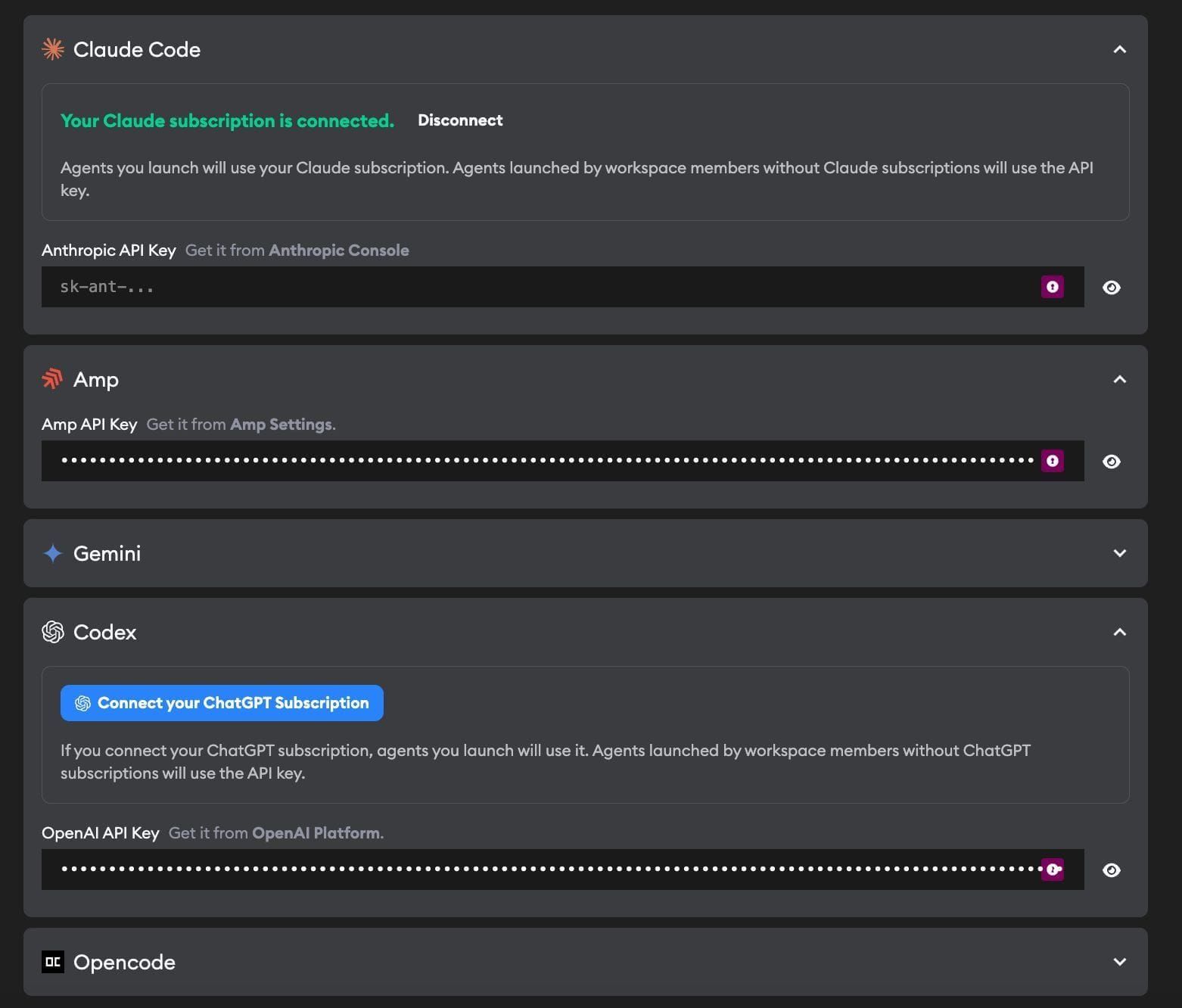Collapse the Amp section
The width and height of the screenshot is (1182, 1008).
[x=1120, y=379]
